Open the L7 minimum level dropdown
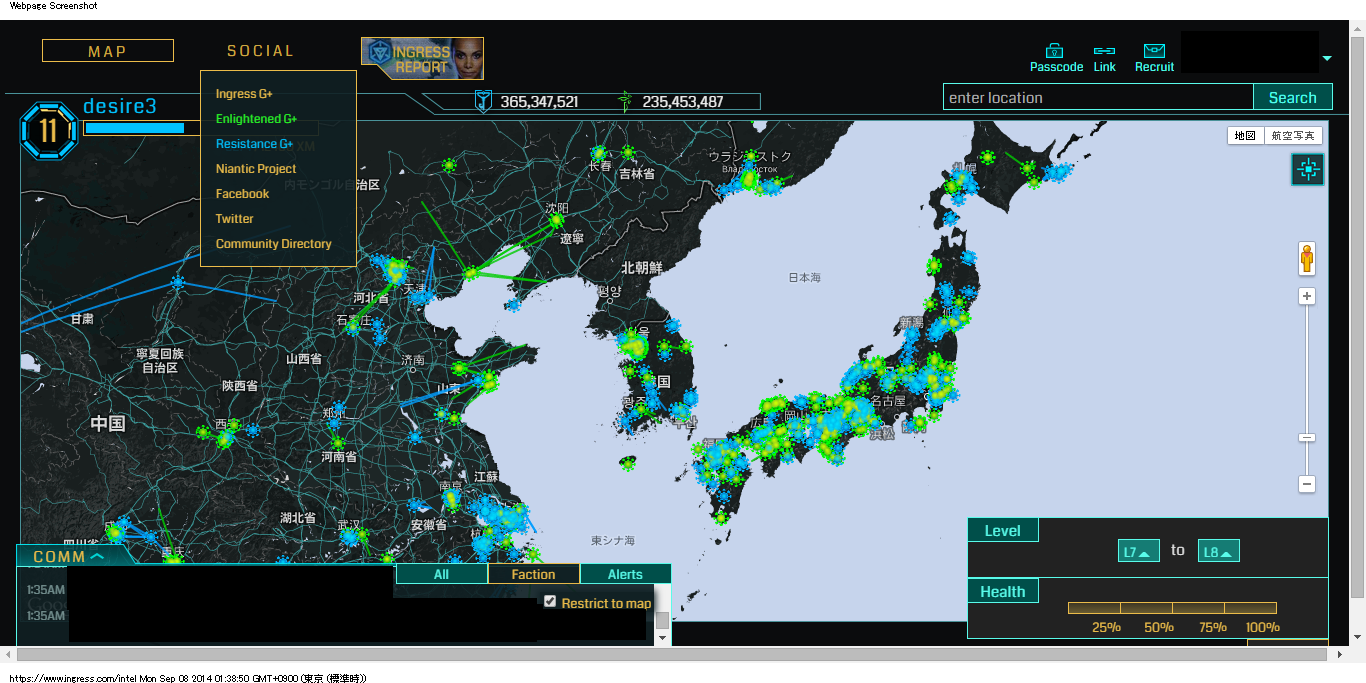Viewport: 1366px width, 683px height. [1139, 551]
